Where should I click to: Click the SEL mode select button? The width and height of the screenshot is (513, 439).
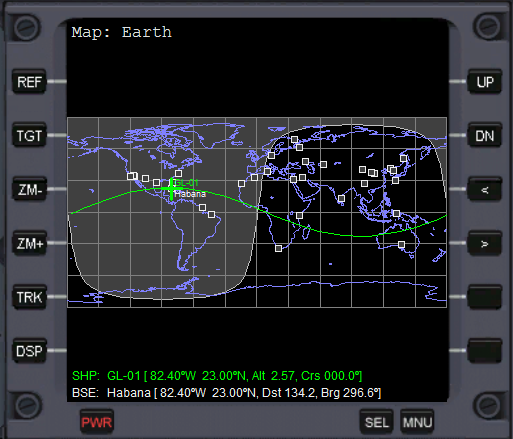377,422
